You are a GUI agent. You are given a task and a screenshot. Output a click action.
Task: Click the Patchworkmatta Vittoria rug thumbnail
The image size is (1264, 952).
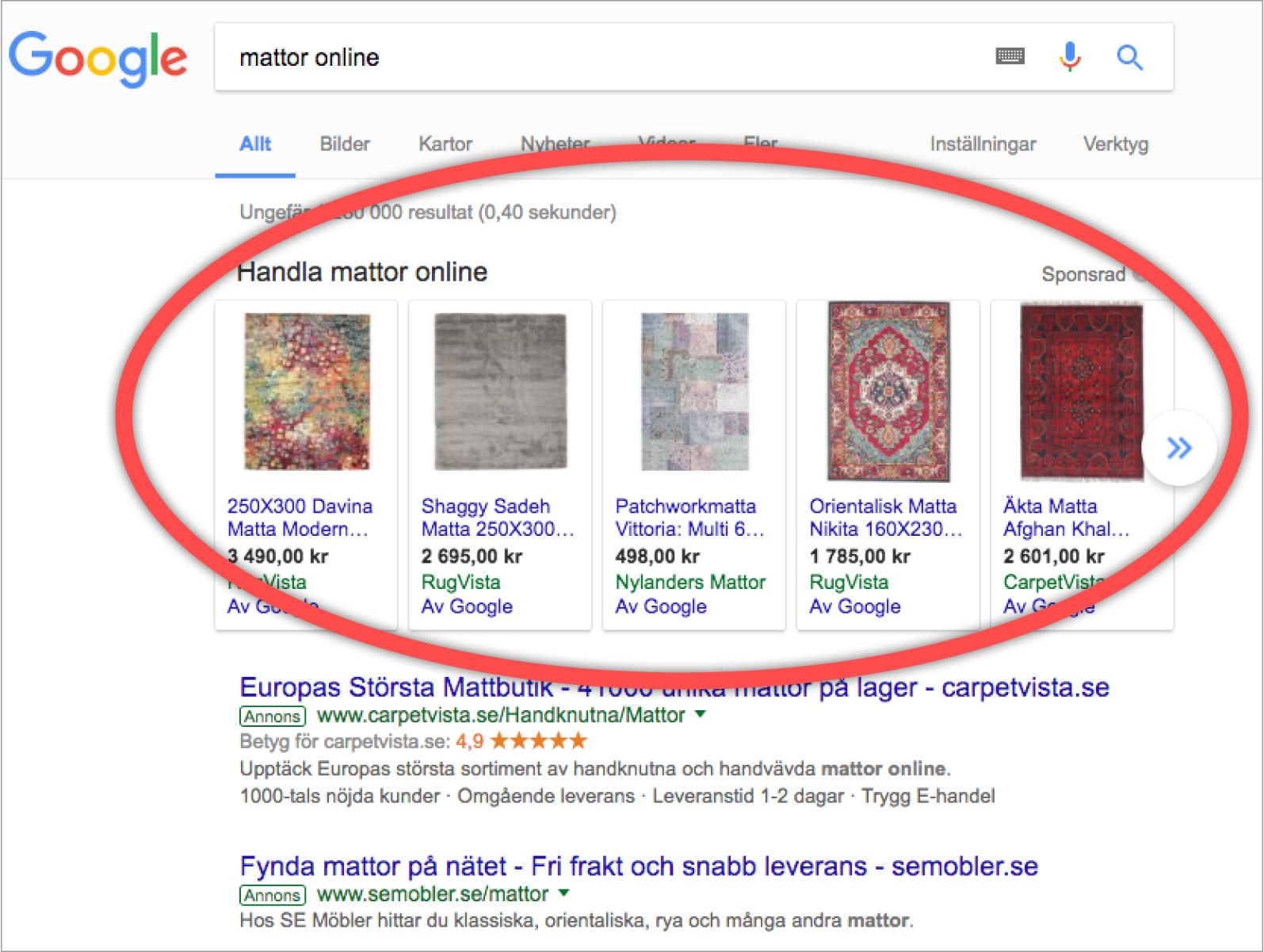click(x=694, y=392)
